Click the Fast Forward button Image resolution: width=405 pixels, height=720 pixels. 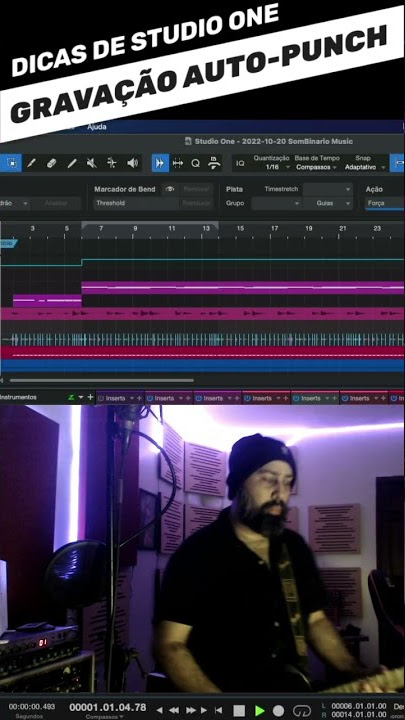point(191,710)
